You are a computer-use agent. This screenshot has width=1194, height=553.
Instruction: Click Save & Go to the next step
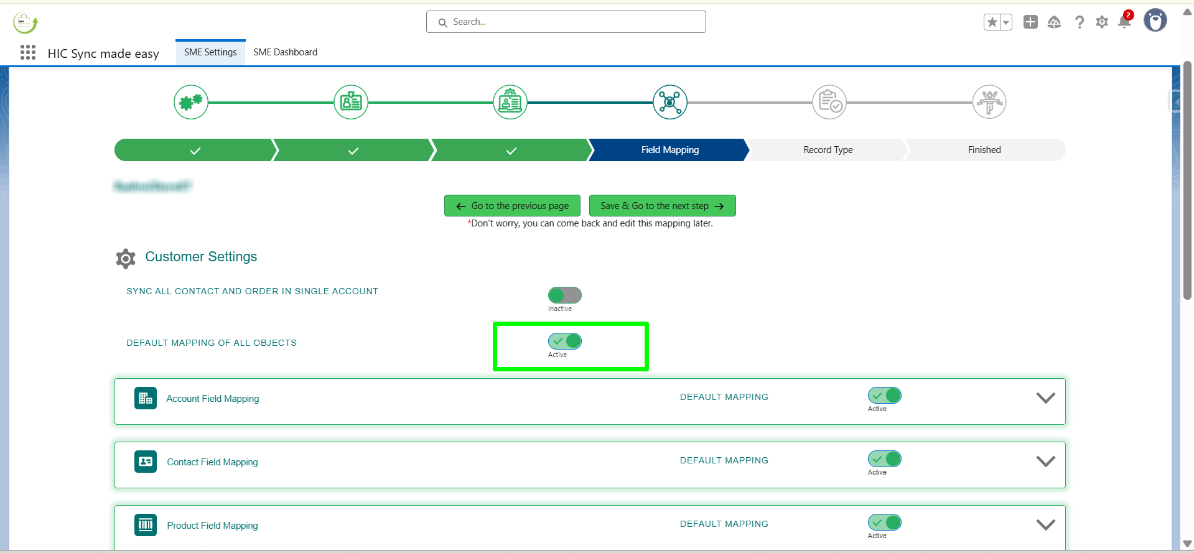pyautogui.click(x=662, y=206)
